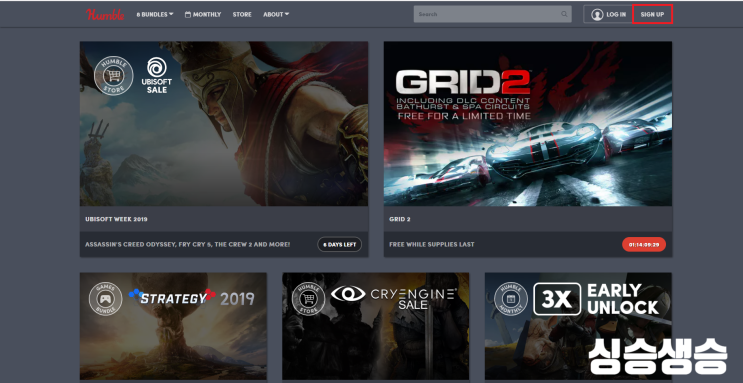Open the Strategy 2019 bundle card
Image resolution: width=743 pixels, height=383 pixels.
tap(173, 326)
